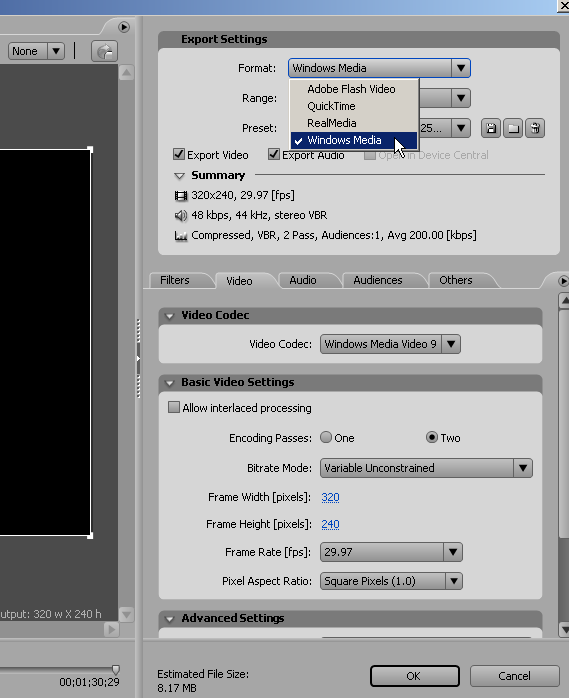Toggle the Export Audio checkbox

click(x=274, y=154)
